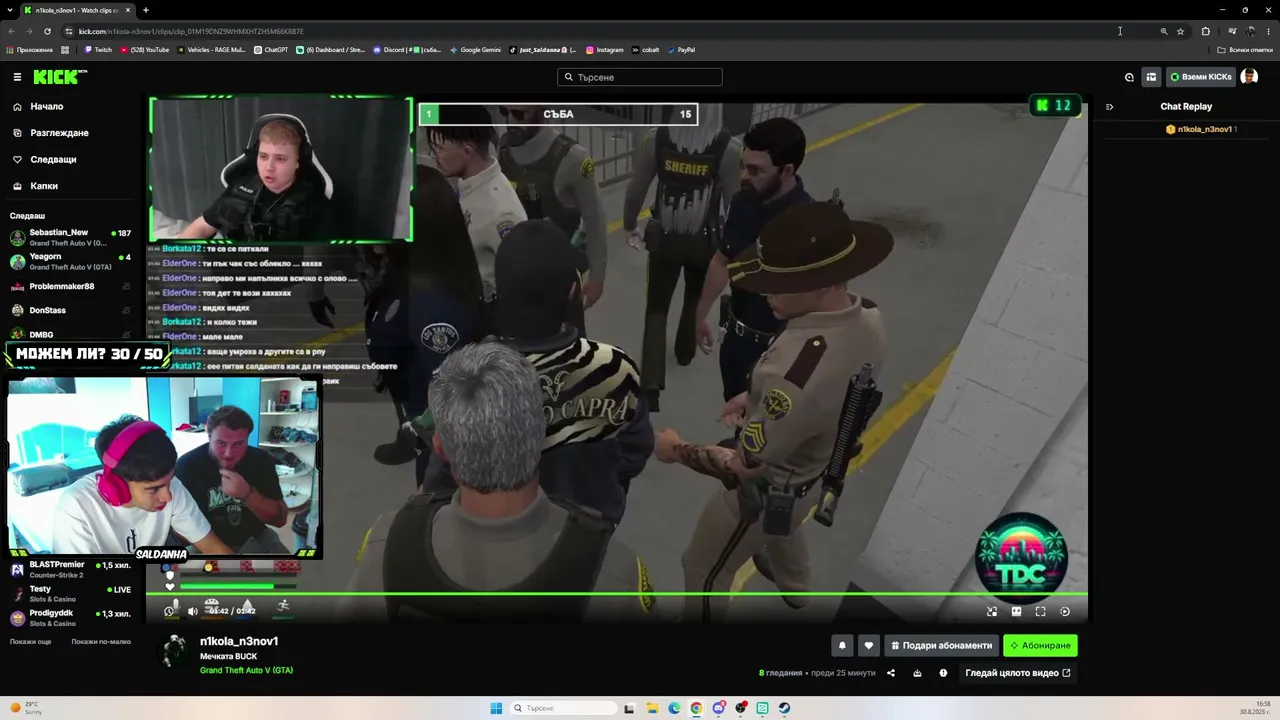Viewport: 1280px width, 720px height.
Task: Open the Всички отметки bookmarks folder
Action: click(x=1245, y=50)
